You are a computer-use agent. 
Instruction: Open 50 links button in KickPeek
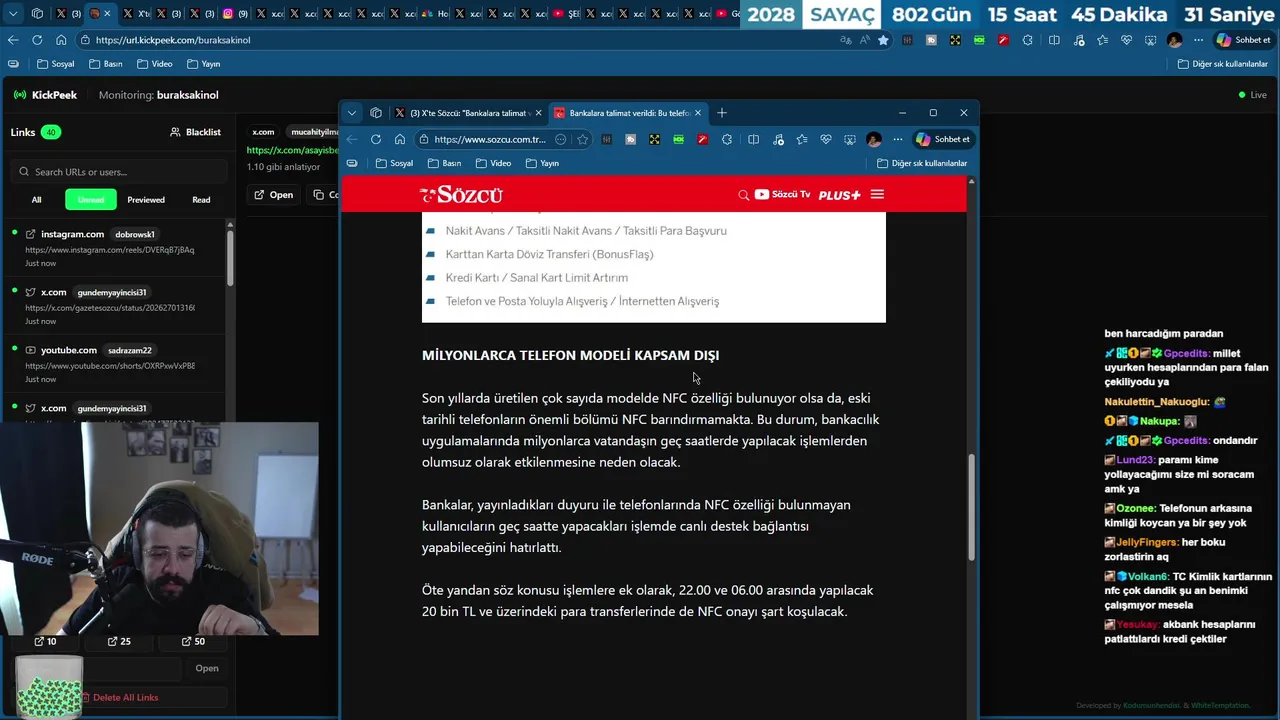(193, 641)
